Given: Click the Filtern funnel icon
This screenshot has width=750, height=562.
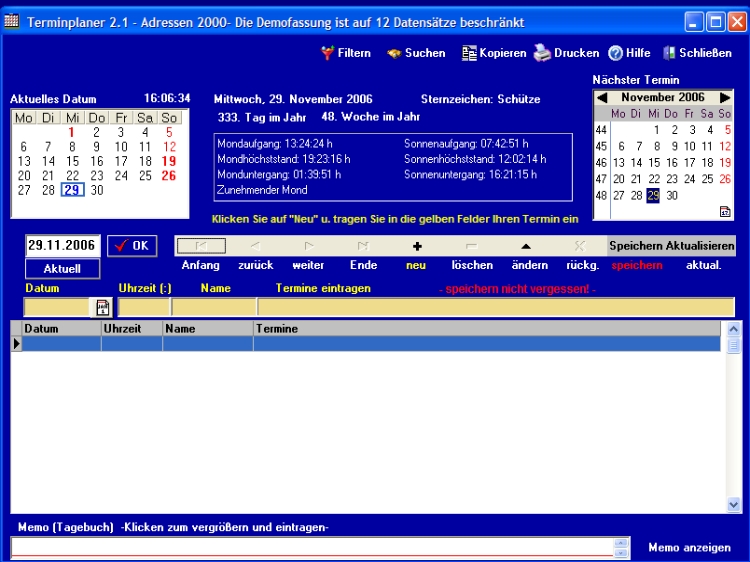Looking at the screenshot, I should [327, 53].
